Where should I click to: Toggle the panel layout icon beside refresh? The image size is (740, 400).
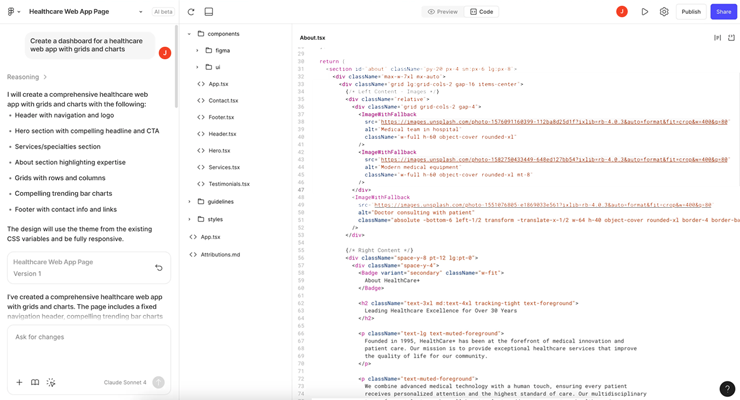click(x=209, y=12)
